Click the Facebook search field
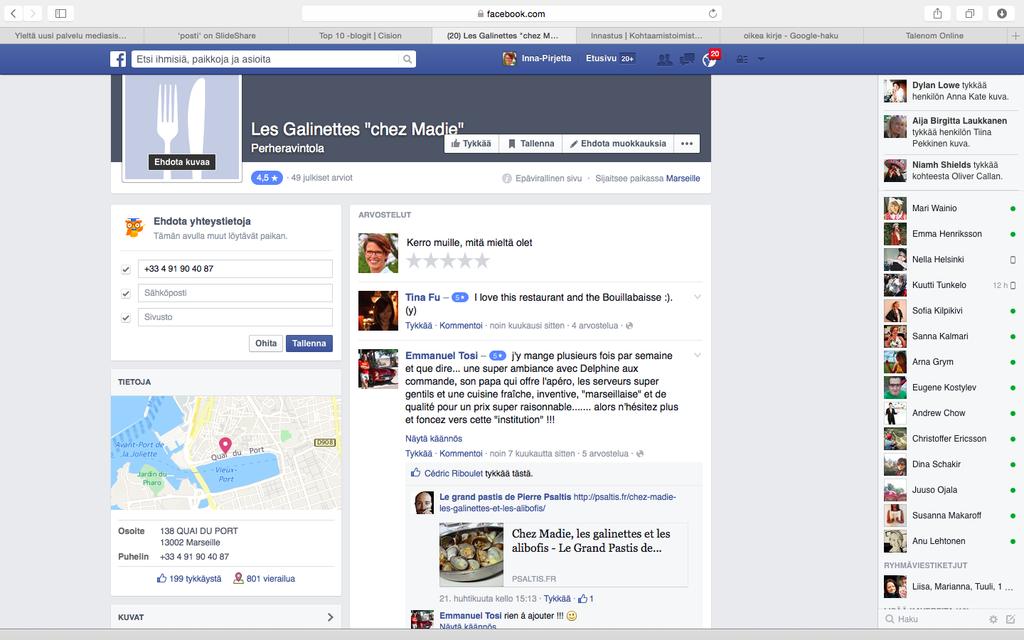The height and width of the screenshot is (640, 1024). tap(266, 59)
